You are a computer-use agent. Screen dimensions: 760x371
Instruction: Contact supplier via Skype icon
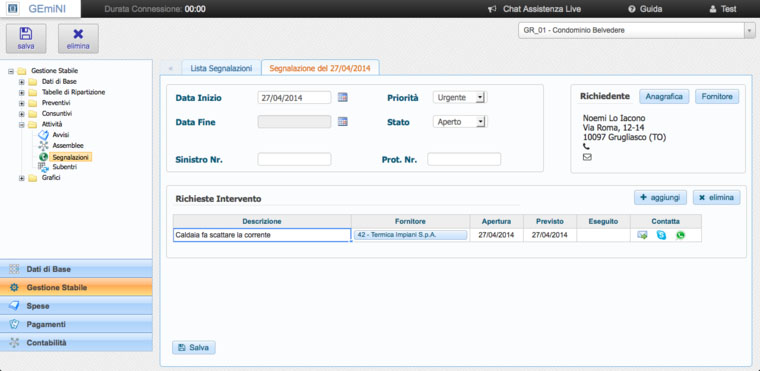(x=661, y=236)
